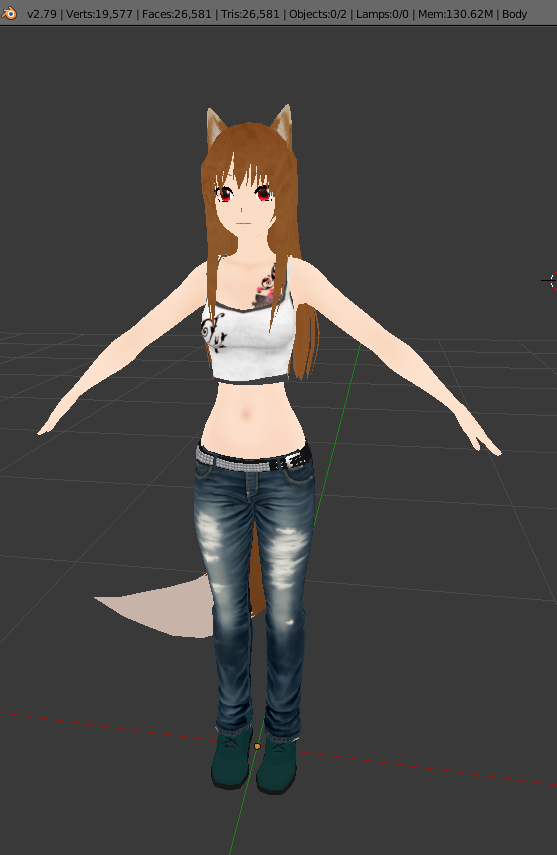This screenshot has width=557, height=855.
Task: Select the orange object origin dot between shoes
Action: (x=257, y=746)
